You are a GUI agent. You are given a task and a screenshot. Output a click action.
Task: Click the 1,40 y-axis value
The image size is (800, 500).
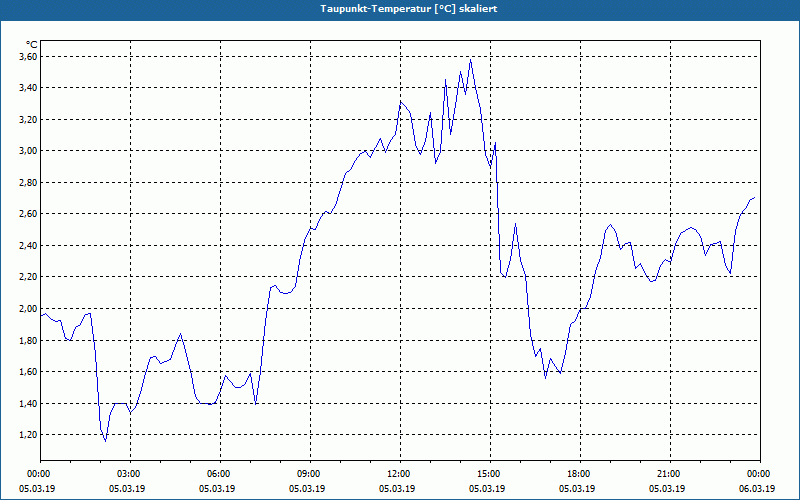[28, 404]
